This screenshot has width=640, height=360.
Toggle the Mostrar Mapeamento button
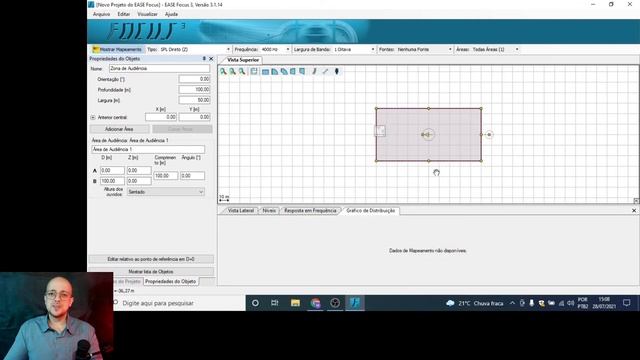point(118,49)
